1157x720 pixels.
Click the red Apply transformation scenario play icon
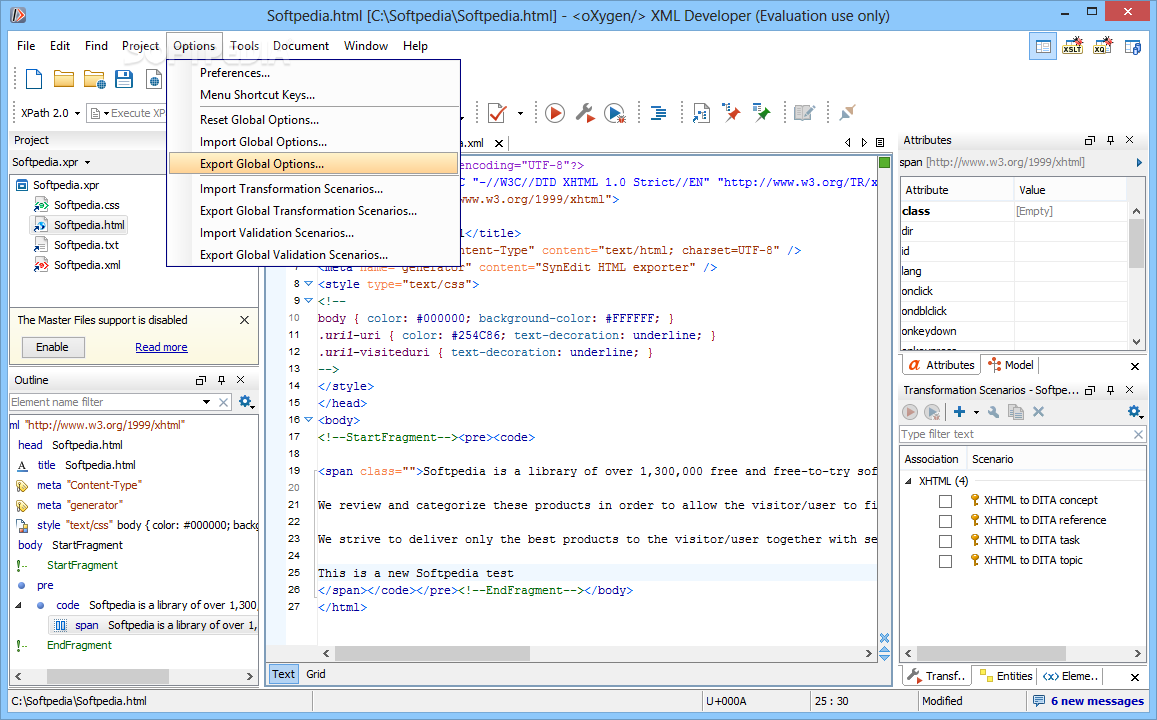[x=555, y=113]
